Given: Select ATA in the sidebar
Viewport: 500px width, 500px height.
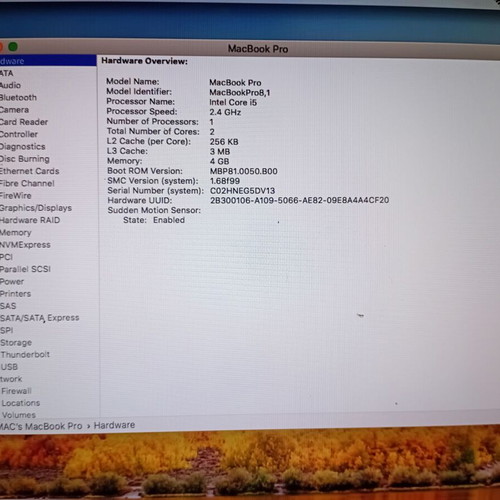Looking at the screenshot, I should [6, 73].
